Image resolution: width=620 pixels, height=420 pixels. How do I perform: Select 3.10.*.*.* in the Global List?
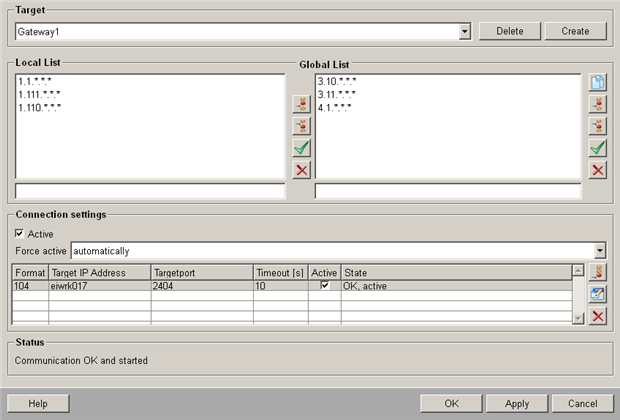point(337,82)
